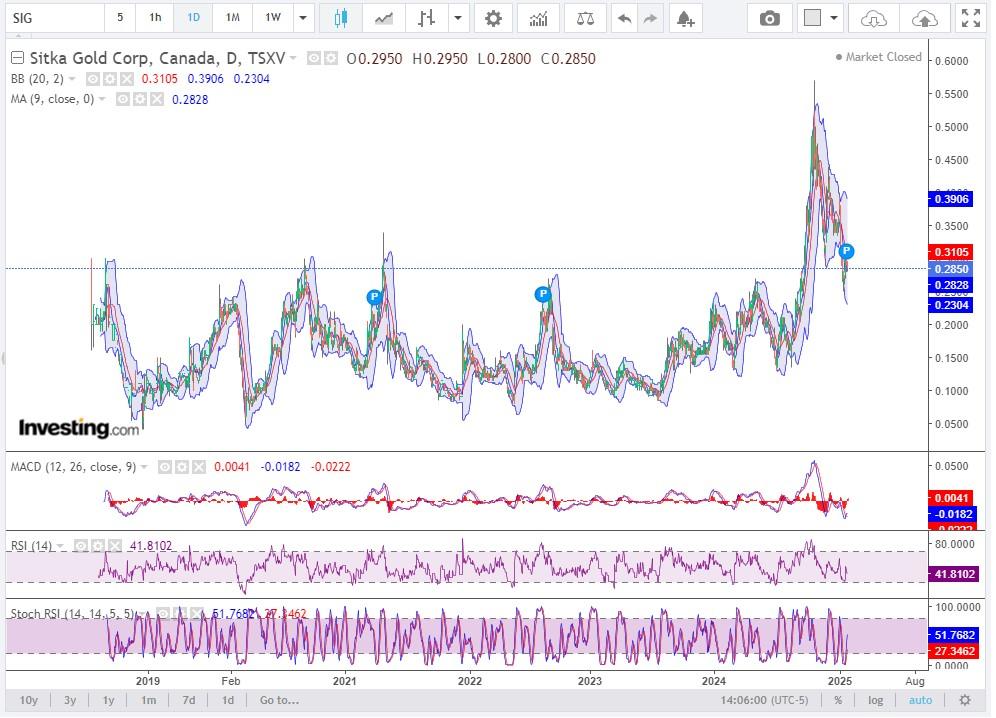Click the P marker near late 2022
This screenshot has width=996, height=718.
[x=542, y=294]
